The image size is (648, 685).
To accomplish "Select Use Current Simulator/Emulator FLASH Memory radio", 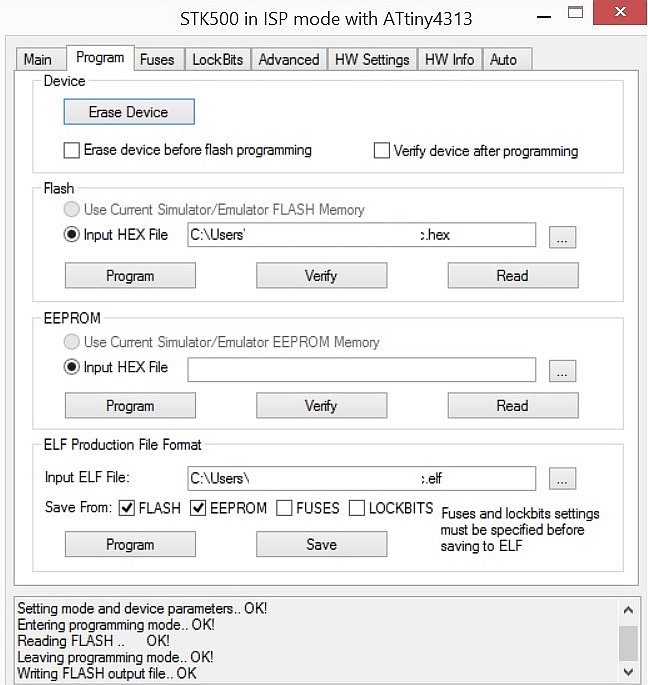I will (x=72, y=209).
